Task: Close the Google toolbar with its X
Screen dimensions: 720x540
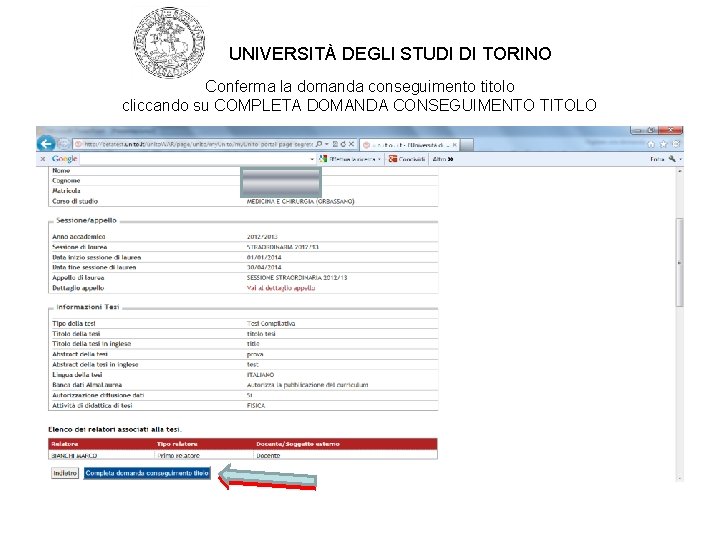Action: [x=43, y=159]
